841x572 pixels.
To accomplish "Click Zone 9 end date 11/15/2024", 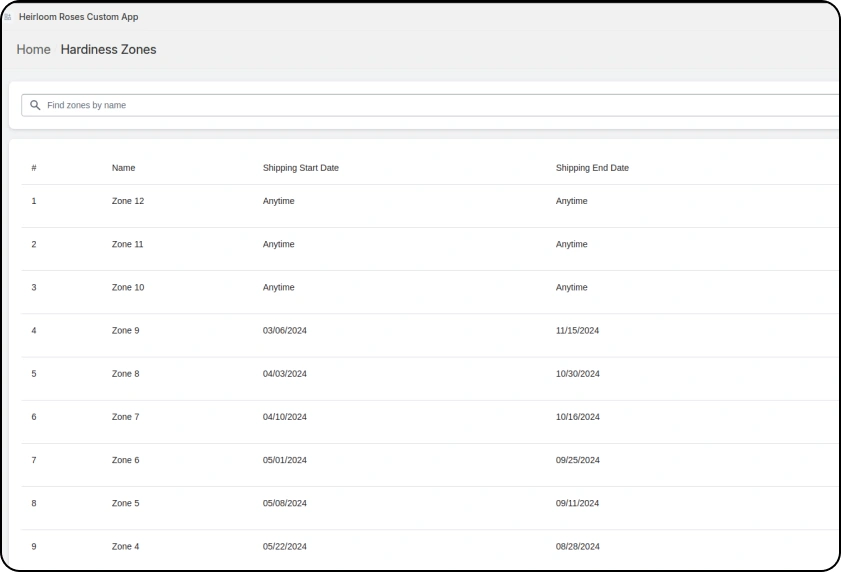I will point(577,330).
